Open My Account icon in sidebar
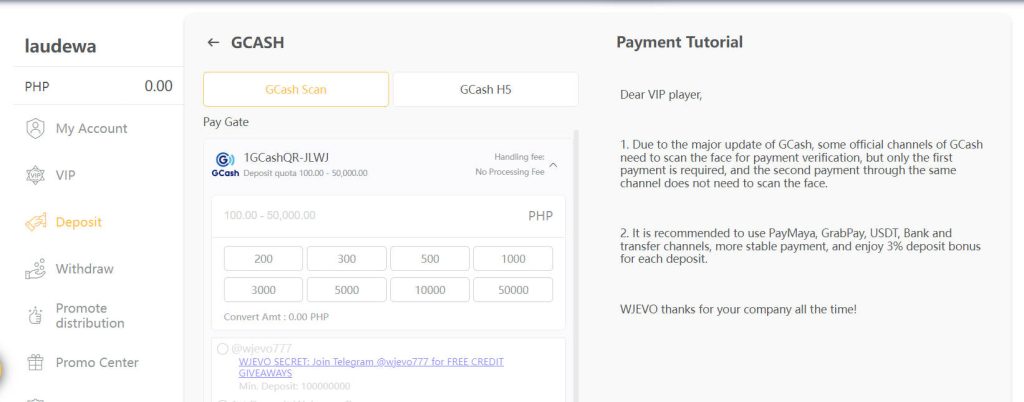The width and height of the screenshot is (1024, 402). tap(35, 129)
